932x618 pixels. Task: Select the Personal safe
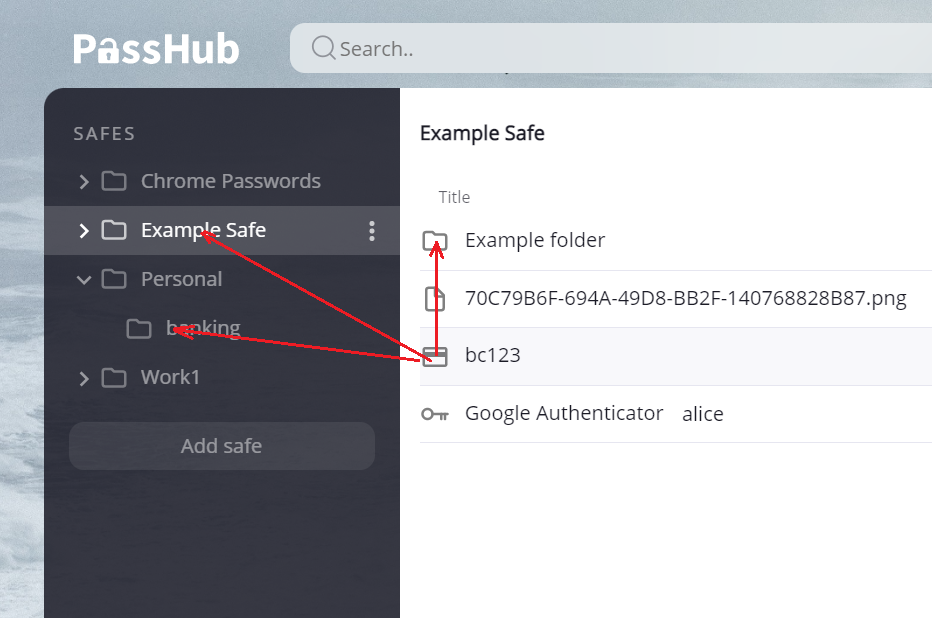[181, 279]
